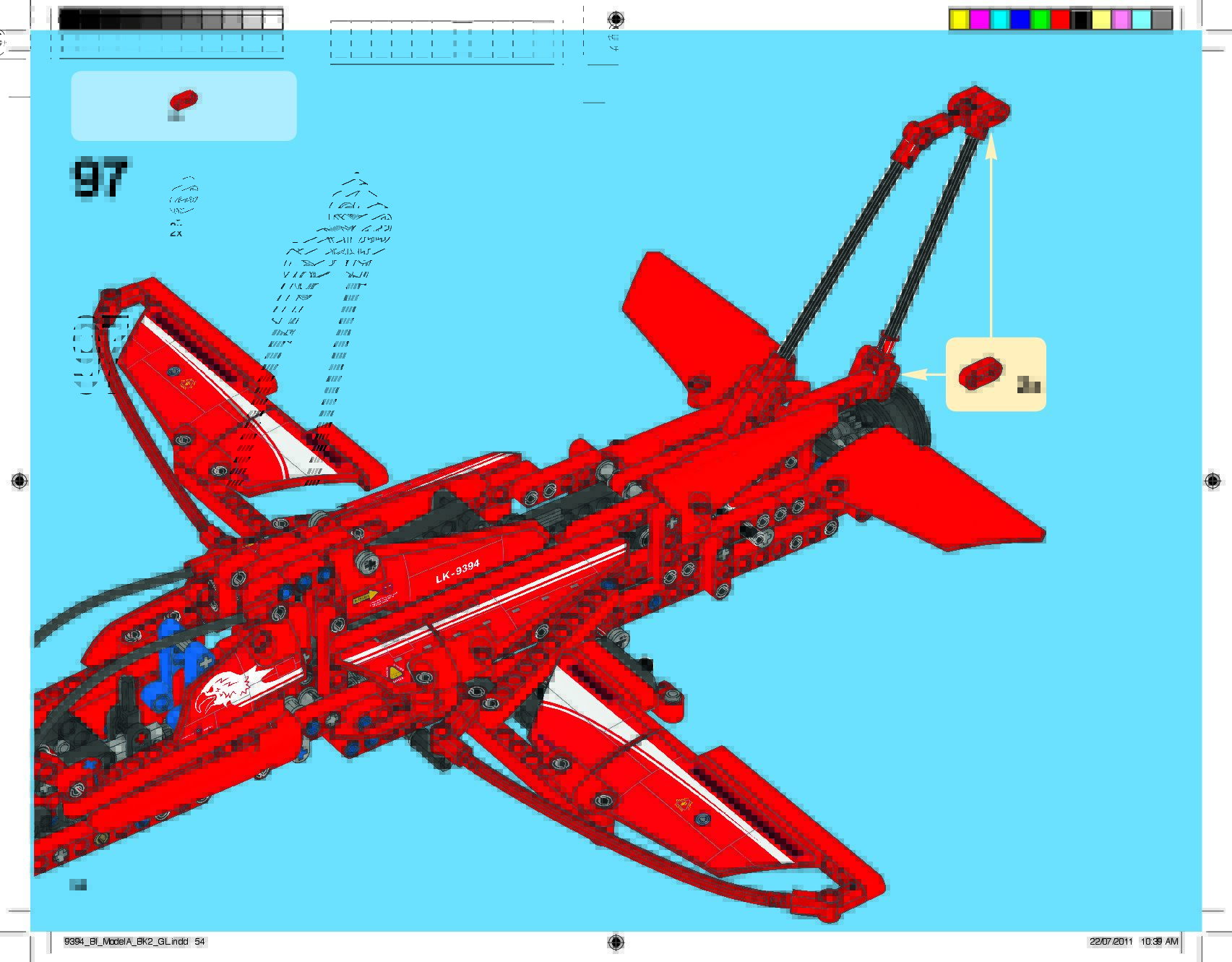
Task: Pick the yellow swatch in the color bar
Action: 960,20
